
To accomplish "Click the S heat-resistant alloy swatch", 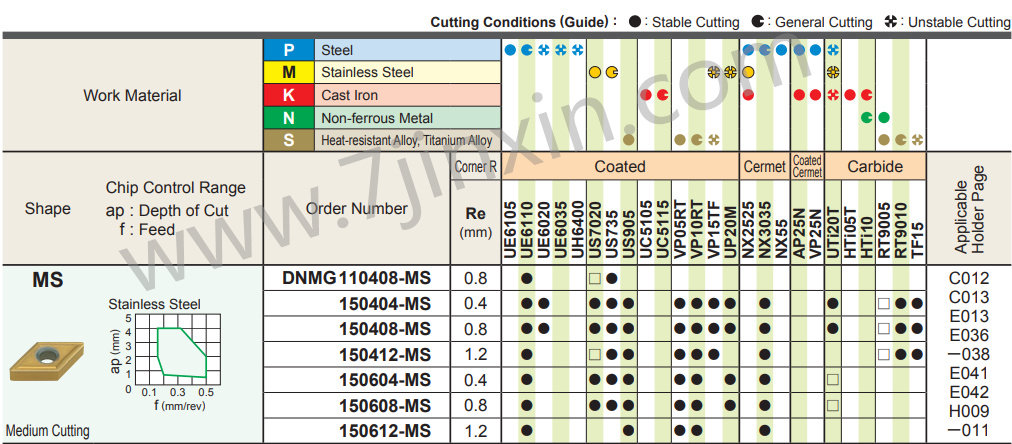I will 288,140.
